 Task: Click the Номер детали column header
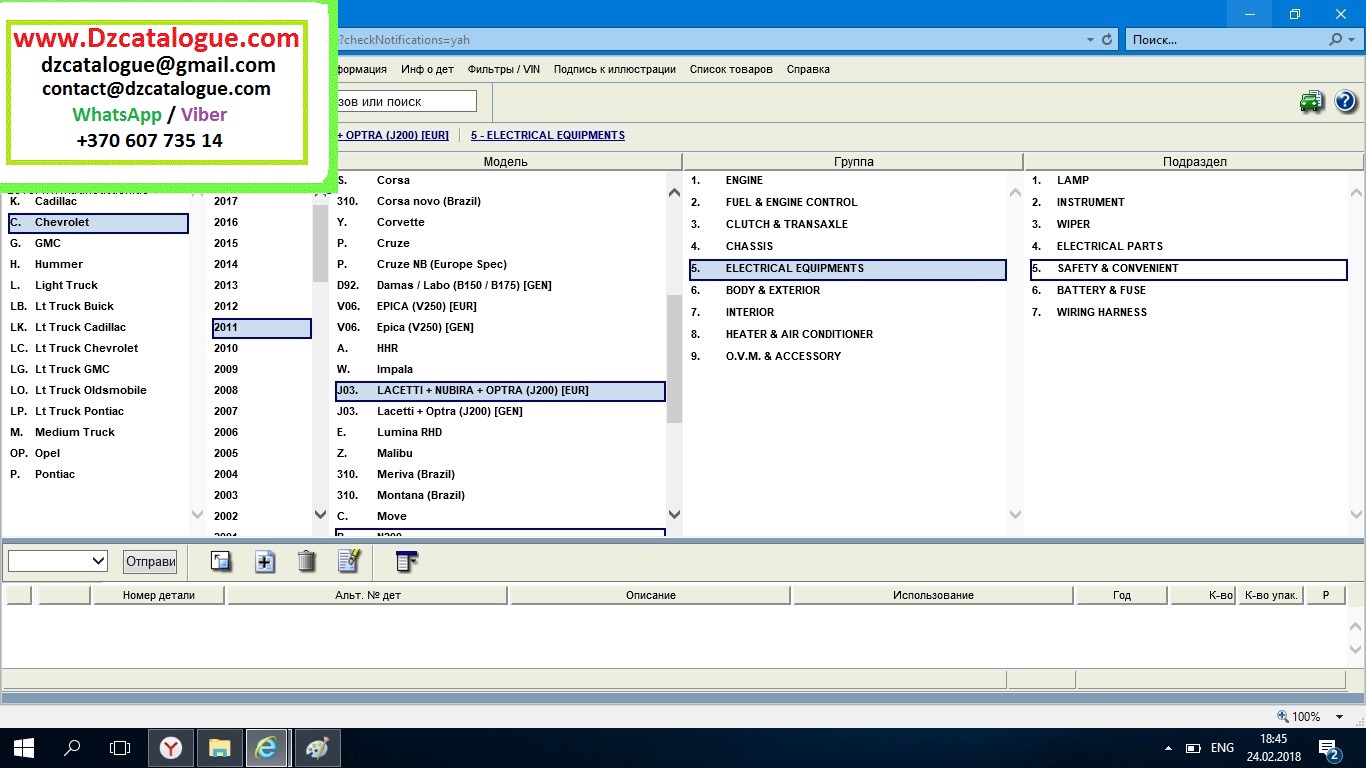coord(159,595)
